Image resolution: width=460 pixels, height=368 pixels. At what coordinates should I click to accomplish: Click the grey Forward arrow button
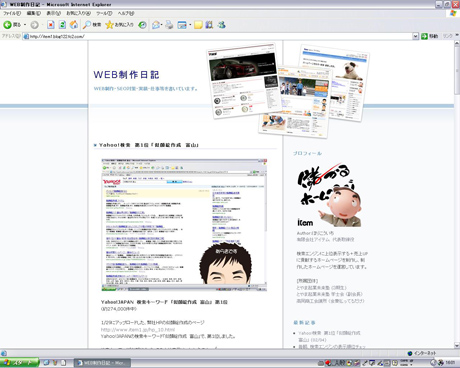[34, 25]
